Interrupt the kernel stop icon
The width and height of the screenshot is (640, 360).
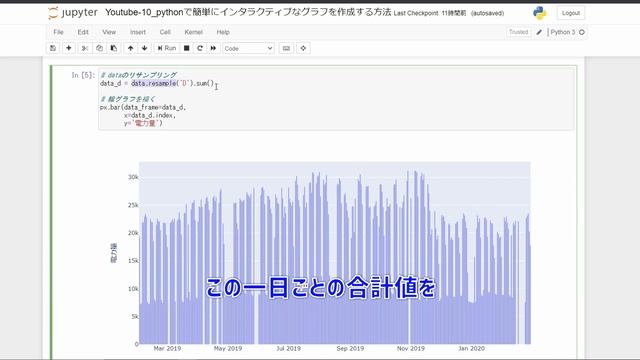pos(187,48)
